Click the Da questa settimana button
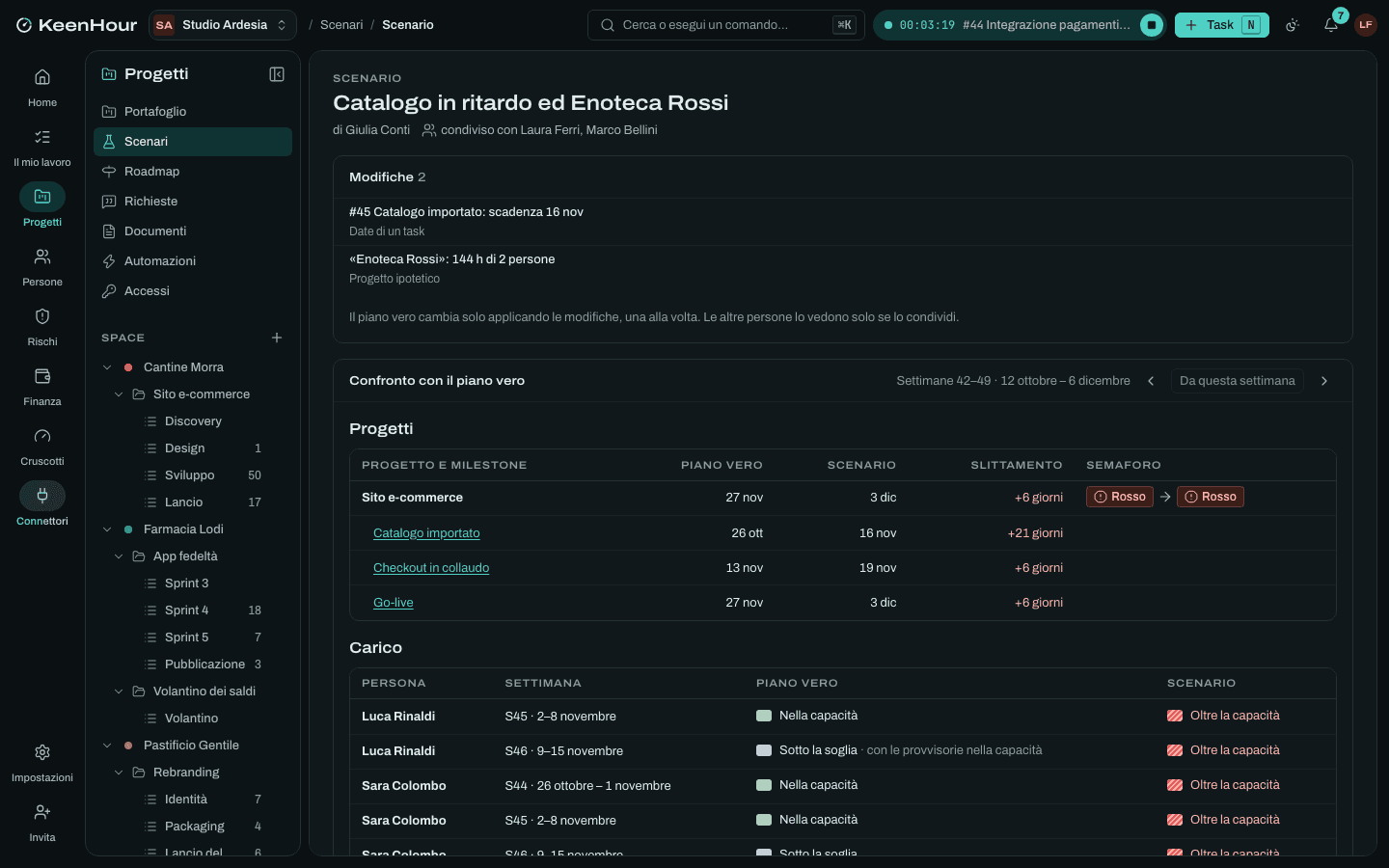The width and height of the screenshot is (1389, 868). pyautogui.click(x=1237, y=381)
